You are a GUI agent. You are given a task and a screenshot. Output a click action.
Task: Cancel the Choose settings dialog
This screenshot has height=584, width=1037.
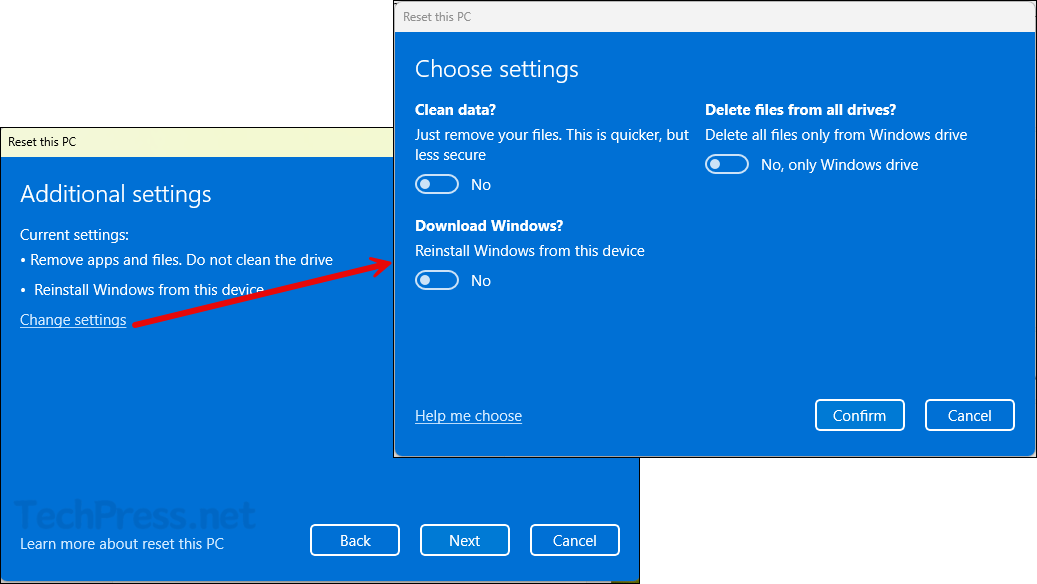[969, 416]
